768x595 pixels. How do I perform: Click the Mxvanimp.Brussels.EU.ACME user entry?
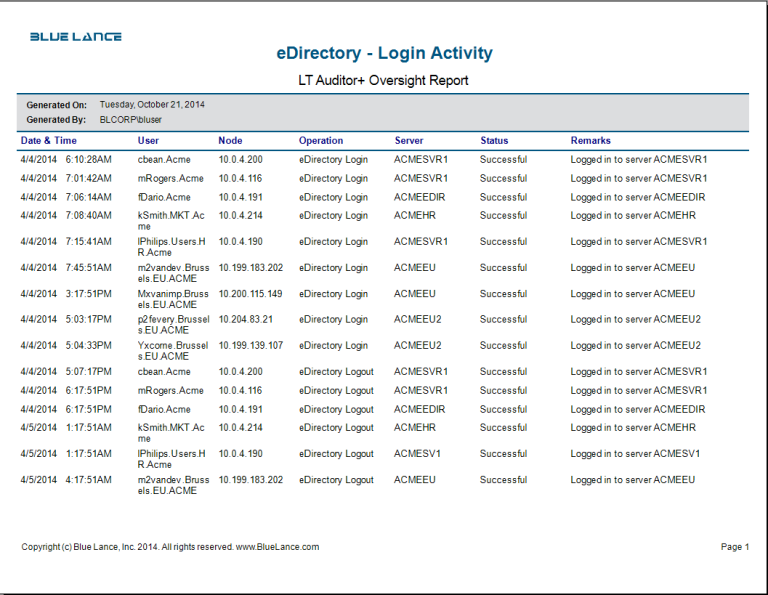pos(173,299)
